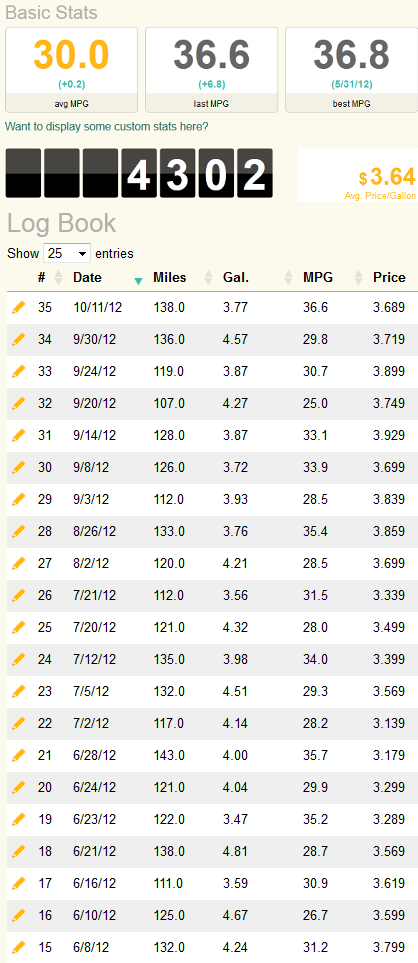The width and height of the screenshot is (418, 963).
Task: Edit entry 28 dated 8/26/12
Action: [19, 531]
